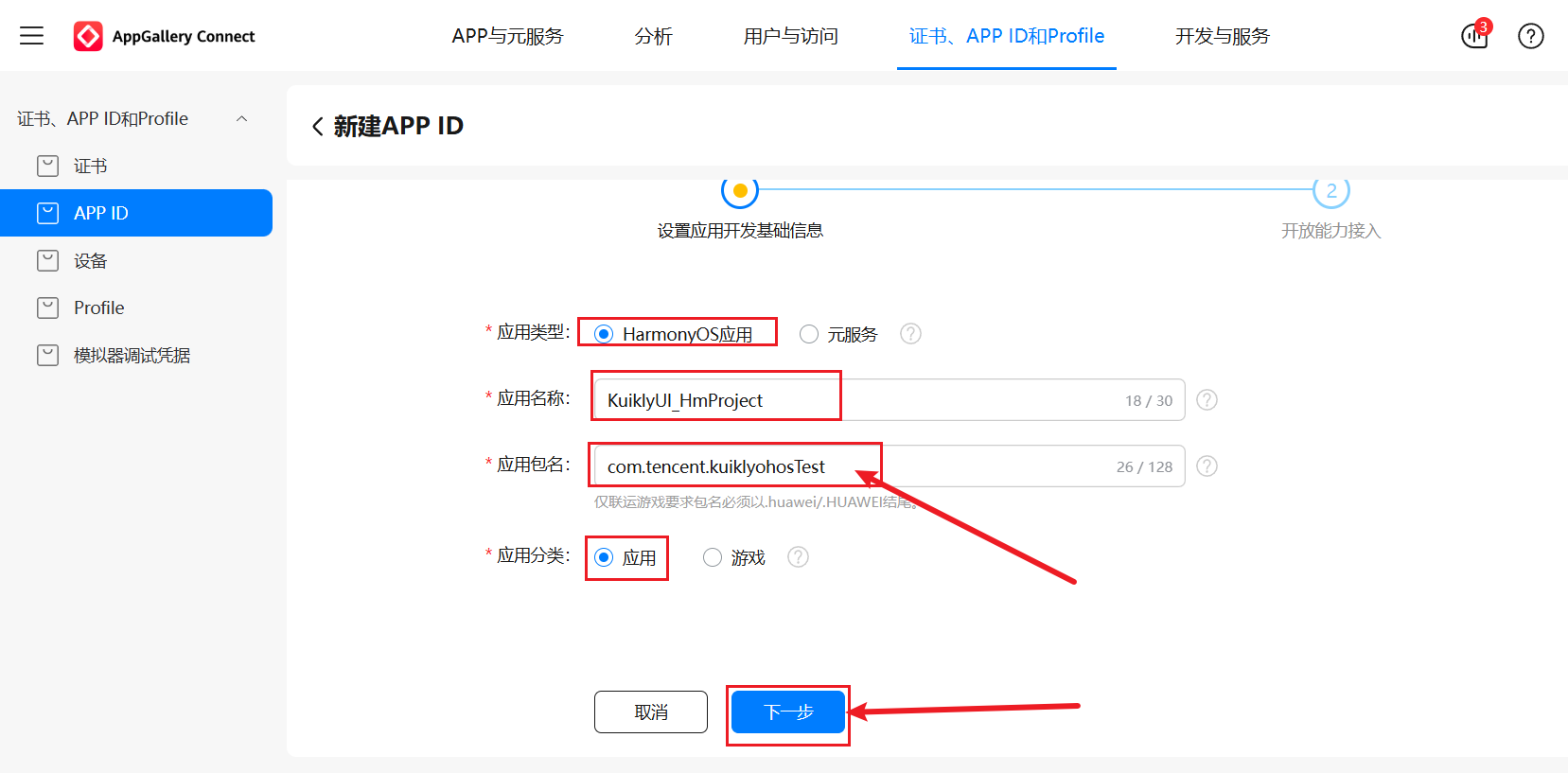The height and width of the screenshot is (773, 1568).
Task: Click the Profile sidebar item icon
Action: (x=47, y=307)
